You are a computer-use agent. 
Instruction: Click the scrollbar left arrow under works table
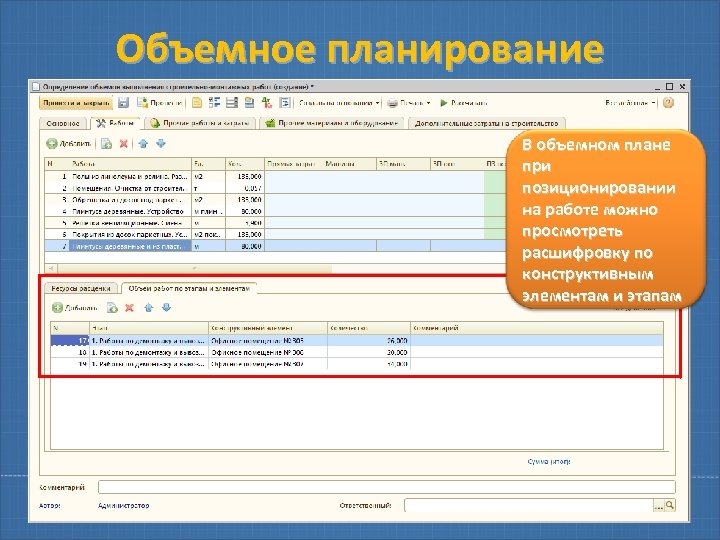tap(51, 268)
